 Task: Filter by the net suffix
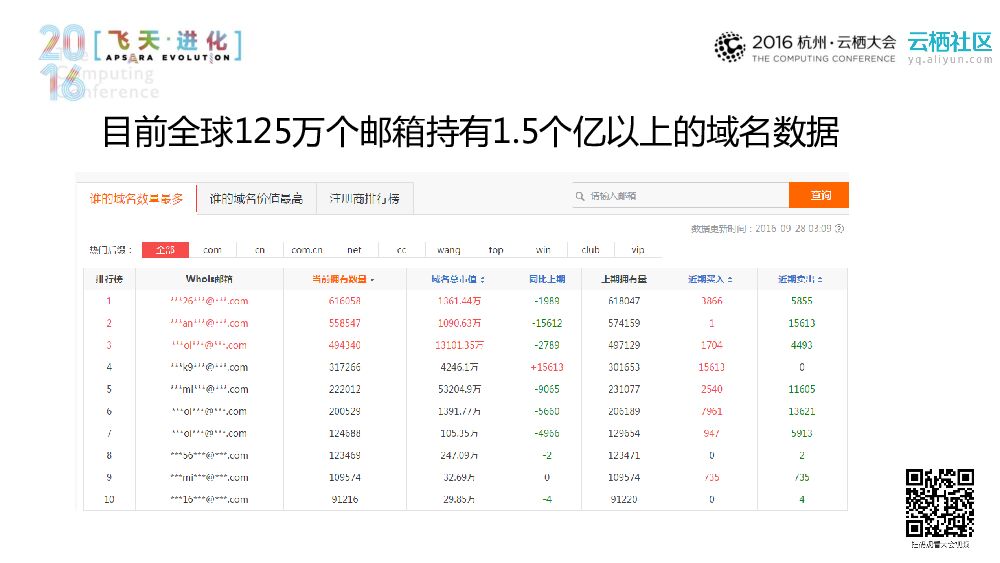pos(354,250)
